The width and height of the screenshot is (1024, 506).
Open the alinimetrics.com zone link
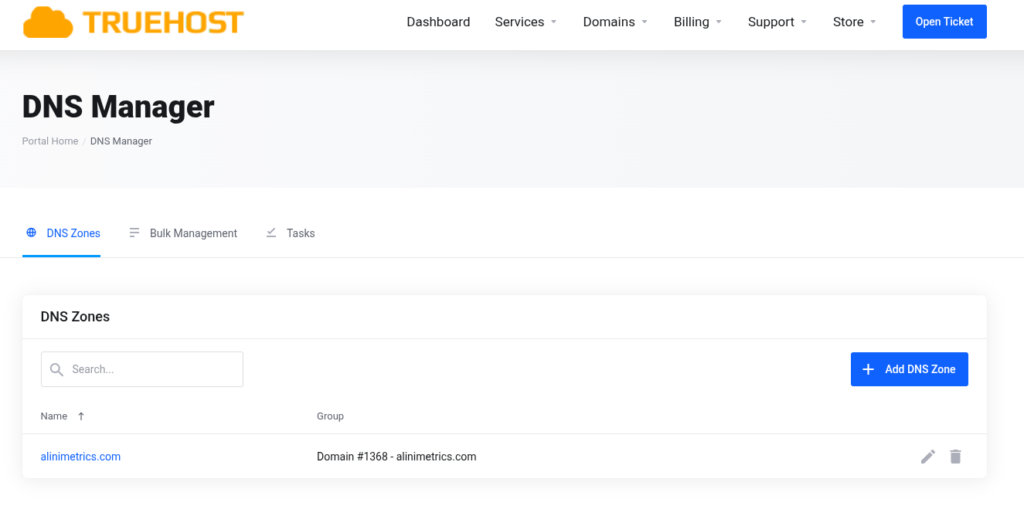click(x=81, y=457)
